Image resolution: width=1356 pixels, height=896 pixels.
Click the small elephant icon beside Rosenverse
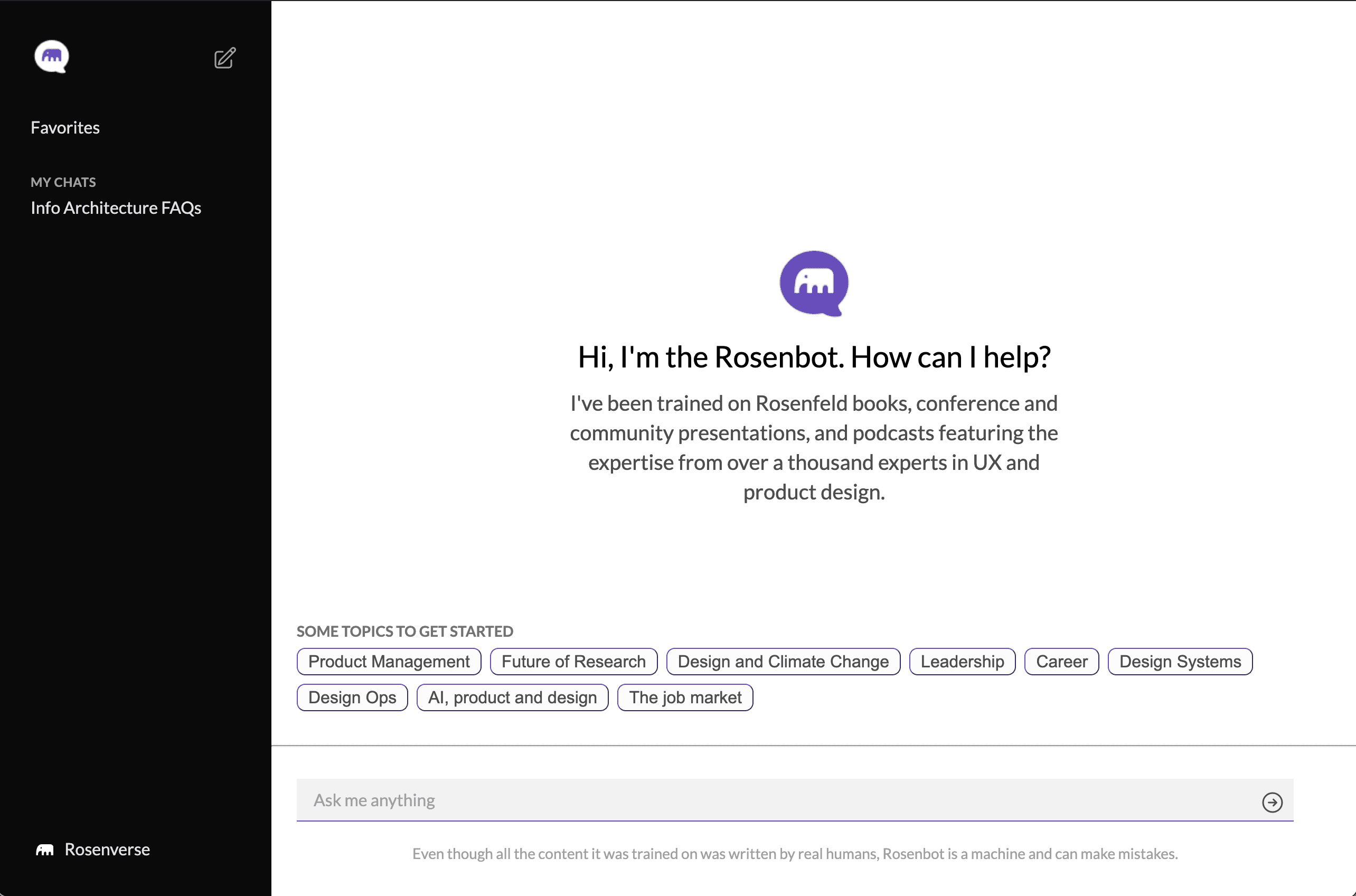(44, 850)
